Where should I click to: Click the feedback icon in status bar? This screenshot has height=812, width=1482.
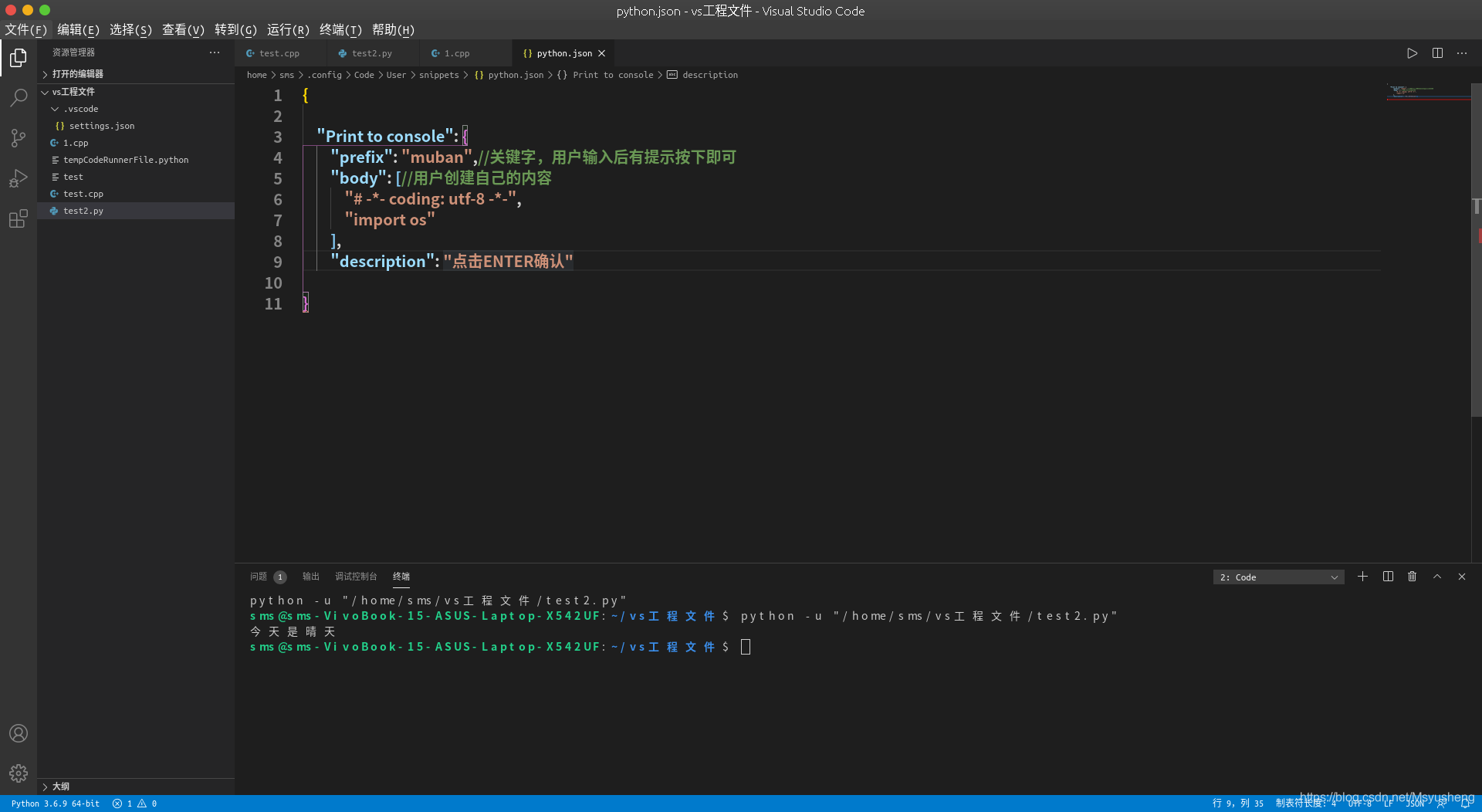[x=1441, y=804]
